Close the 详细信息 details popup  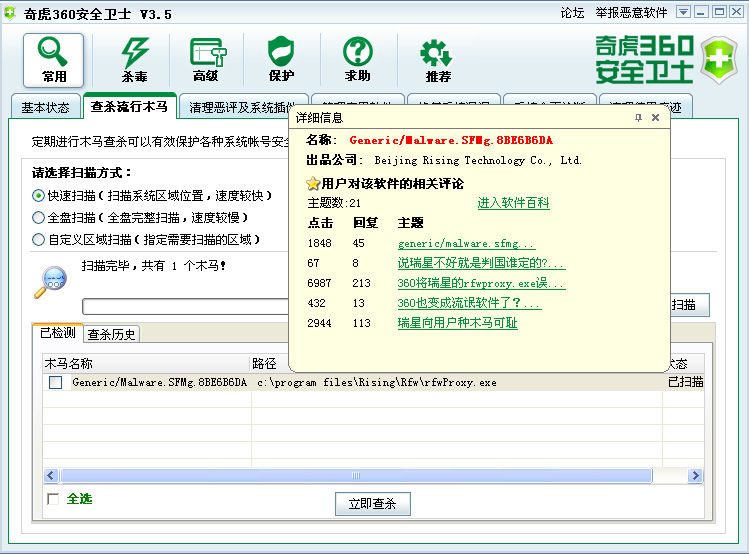[x=656, y=118]
